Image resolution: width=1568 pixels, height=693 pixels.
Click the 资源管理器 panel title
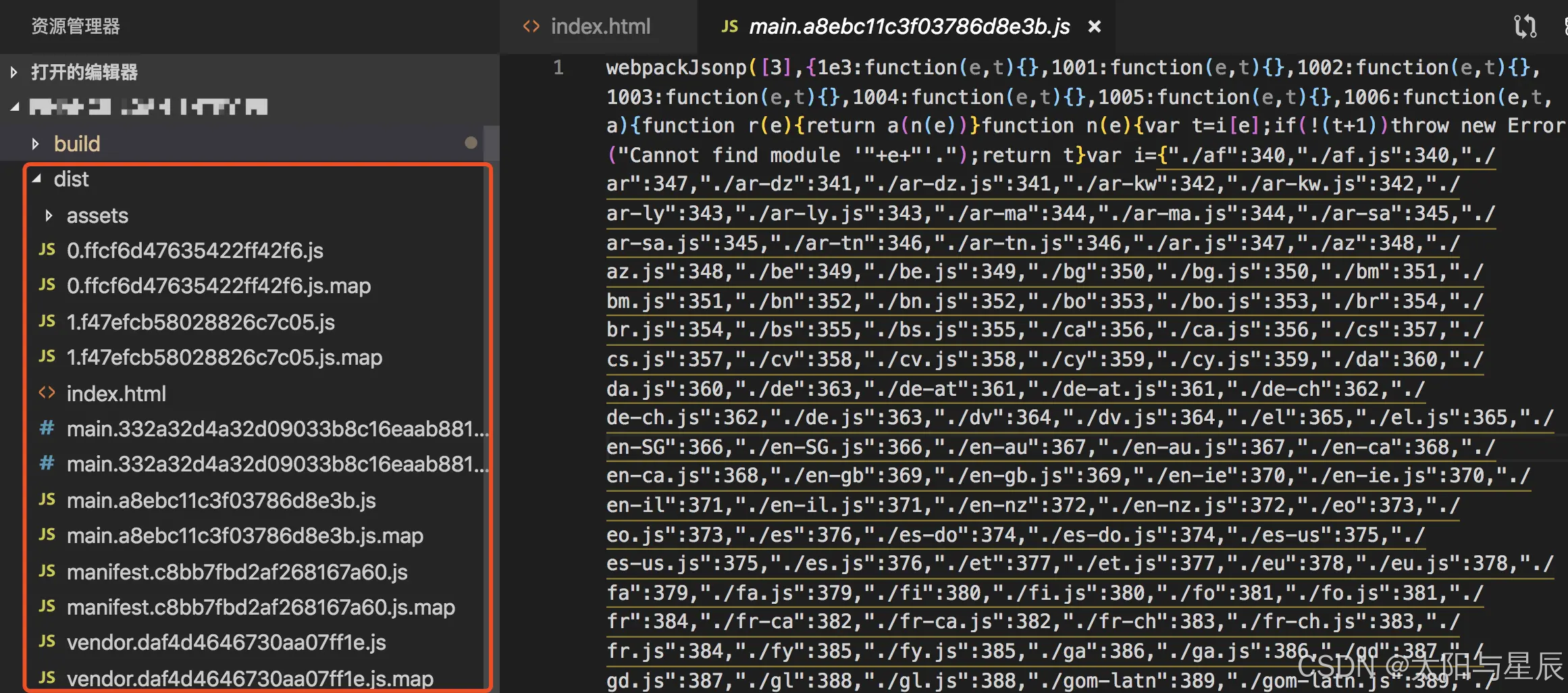(76, 26)
